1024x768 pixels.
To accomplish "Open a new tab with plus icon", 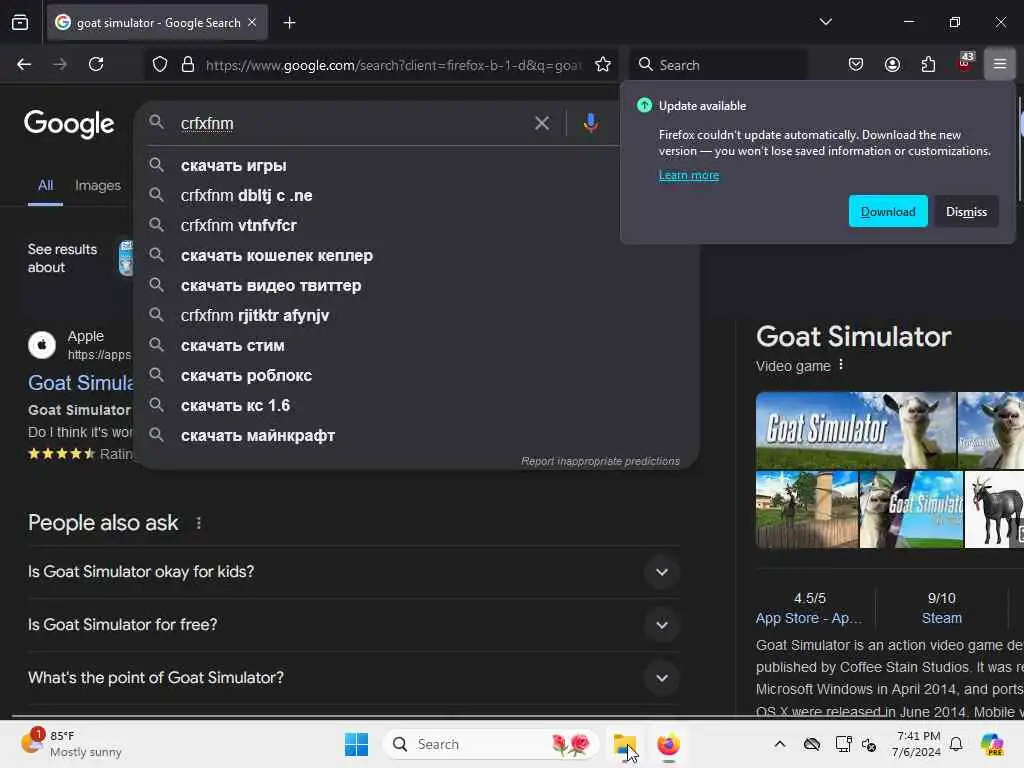I will (x=289, y=23).
